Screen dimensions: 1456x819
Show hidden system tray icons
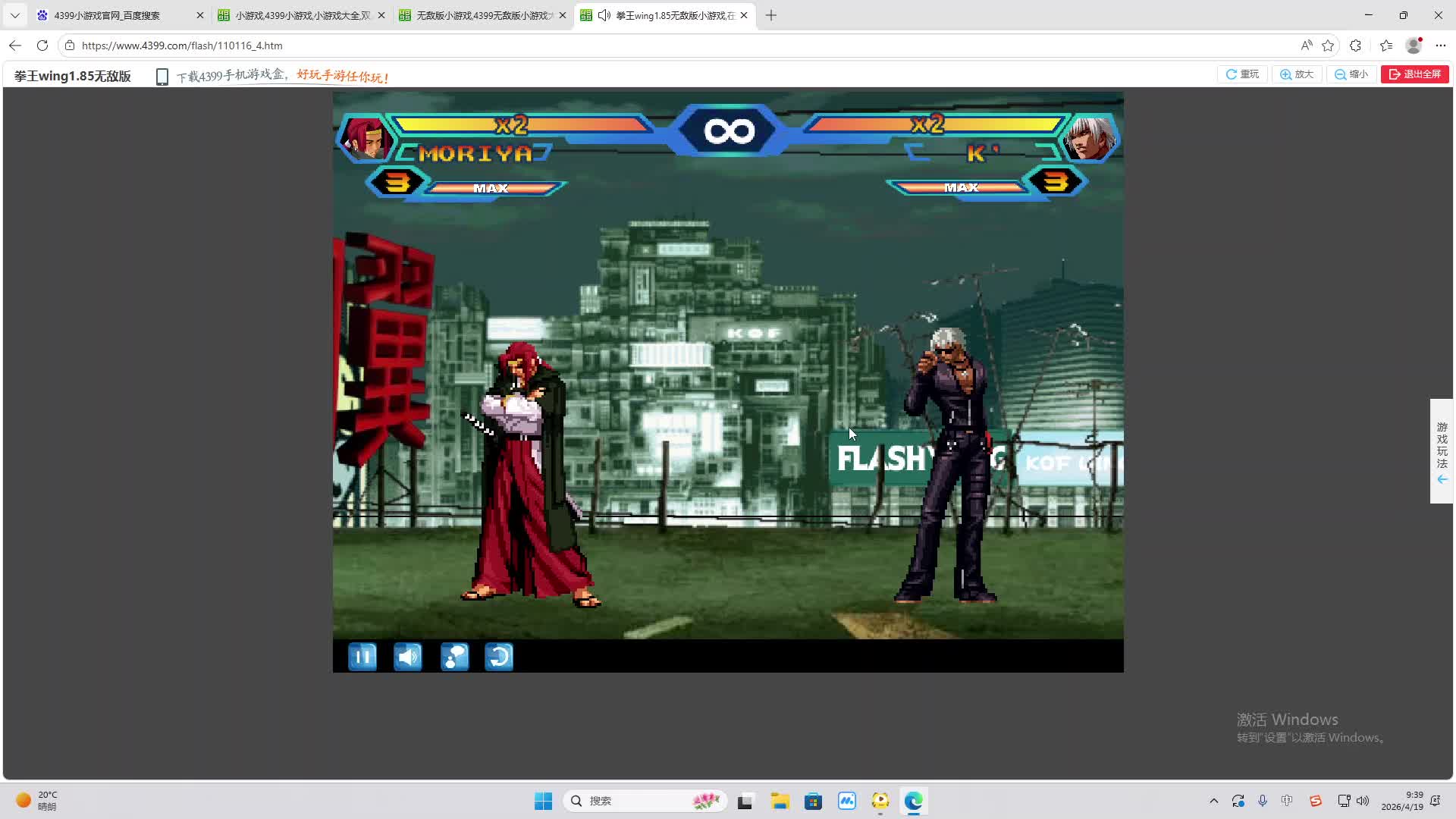tap(1214, 801)
